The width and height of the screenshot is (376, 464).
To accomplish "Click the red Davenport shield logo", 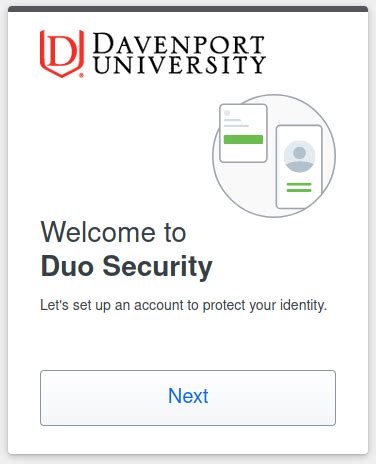I will pos(62,54).
